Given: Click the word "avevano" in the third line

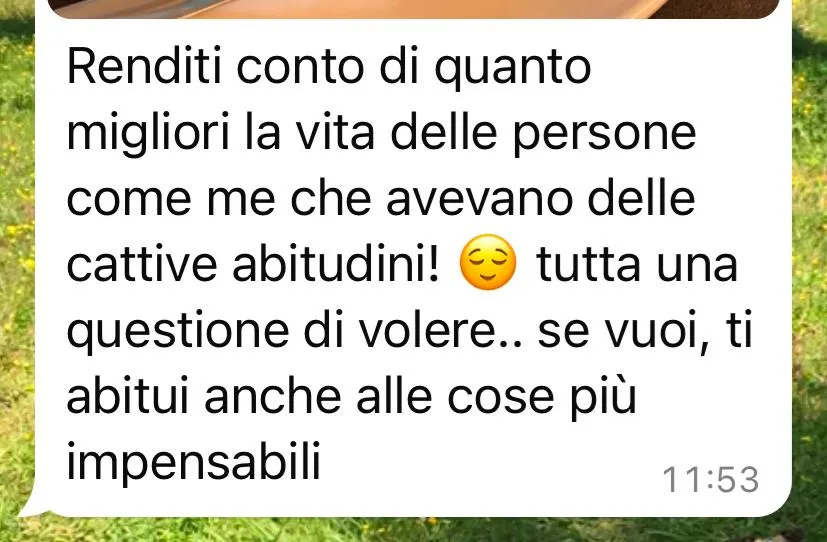Looking at the screenshot, I should point(479,200).
